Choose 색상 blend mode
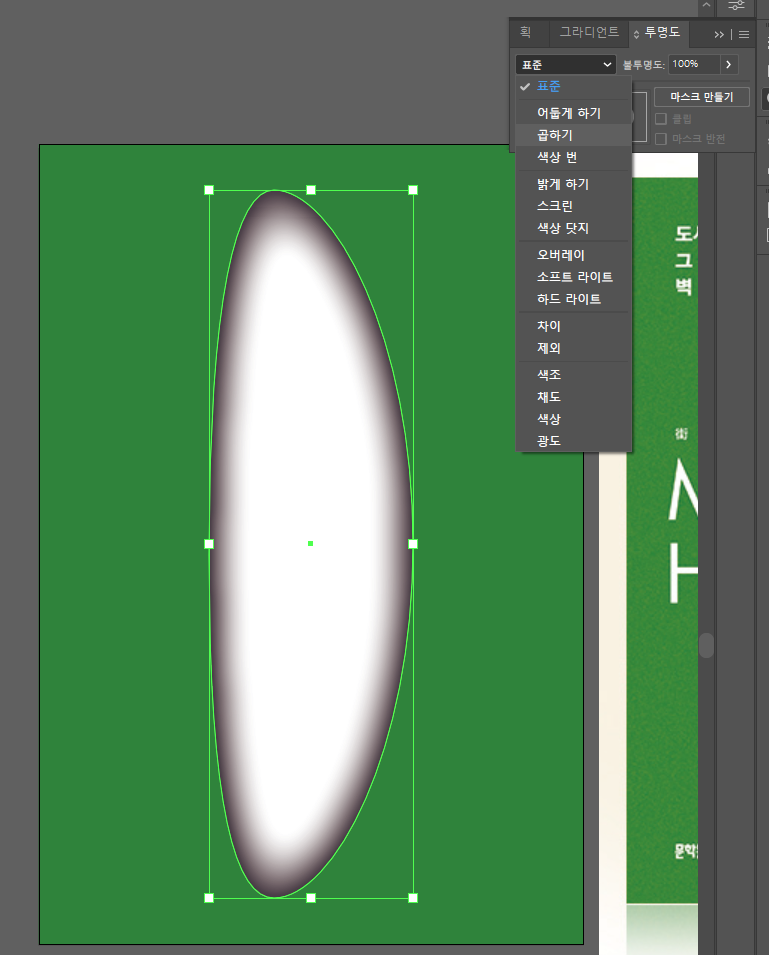This screenshot has height=955, width=769. pyautogui.click(x=573, y=418)
